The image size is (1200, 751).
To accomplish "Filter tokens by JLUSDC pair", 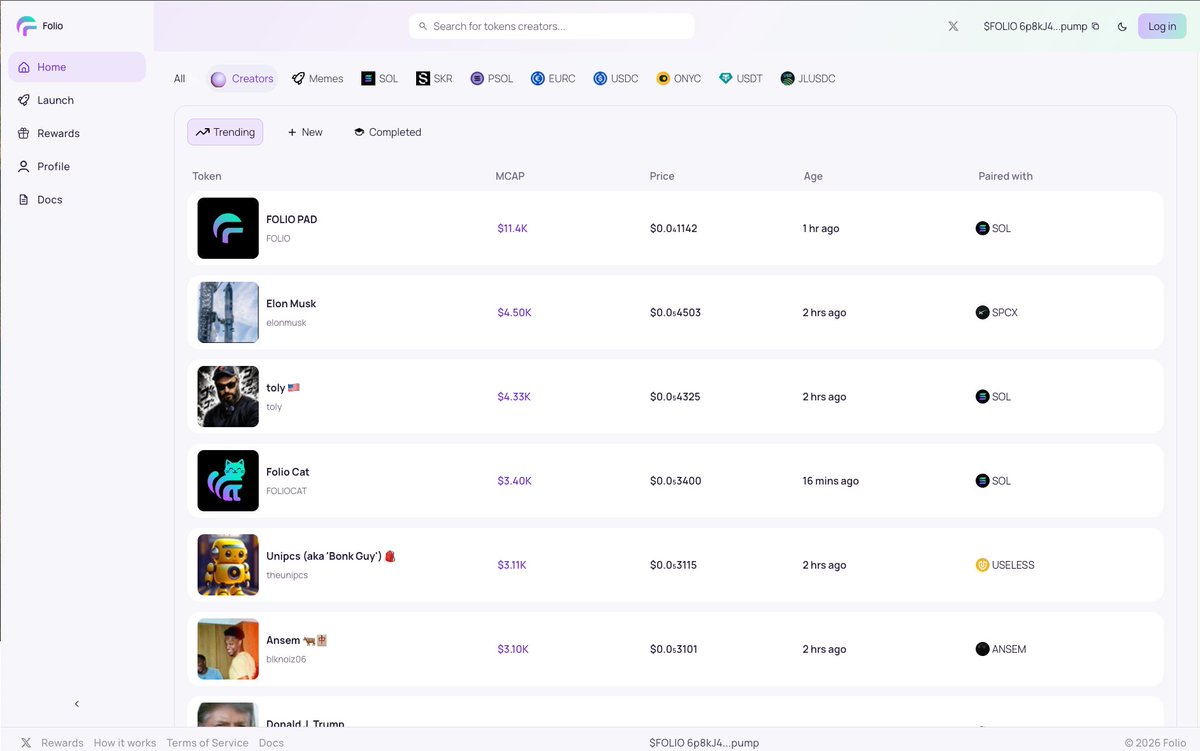I will (x=808, y=78).
